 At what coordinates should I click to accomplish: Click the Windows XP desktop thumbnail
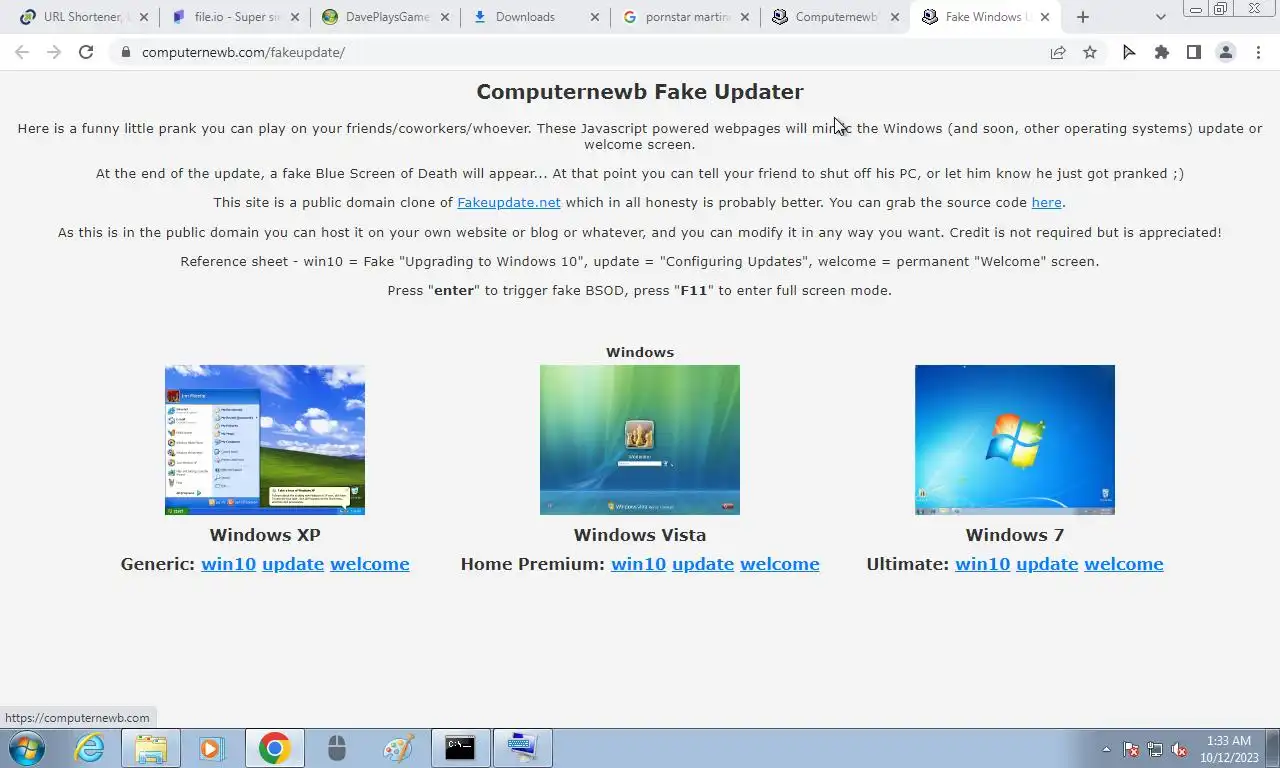tap(265, 440)
